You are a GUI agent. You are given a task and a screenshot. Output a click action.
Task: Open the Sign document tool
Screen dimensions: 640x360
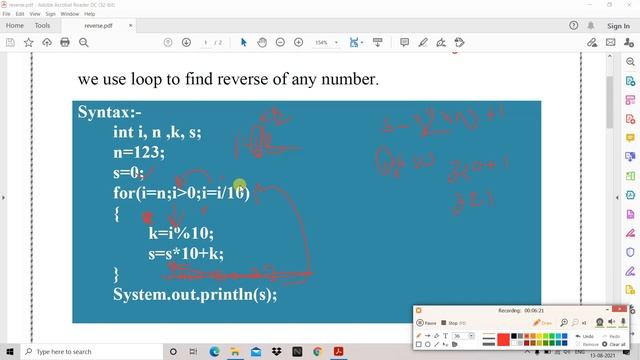pyautogui.click(x=441, y=42)
